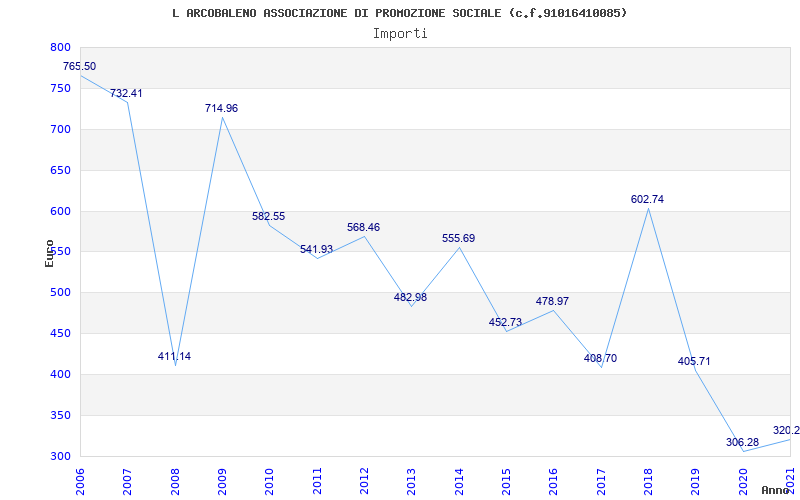The width and height of the screenshot is (800, 500).
Task: Select the 478.97 data label
Action: (552, 302)
